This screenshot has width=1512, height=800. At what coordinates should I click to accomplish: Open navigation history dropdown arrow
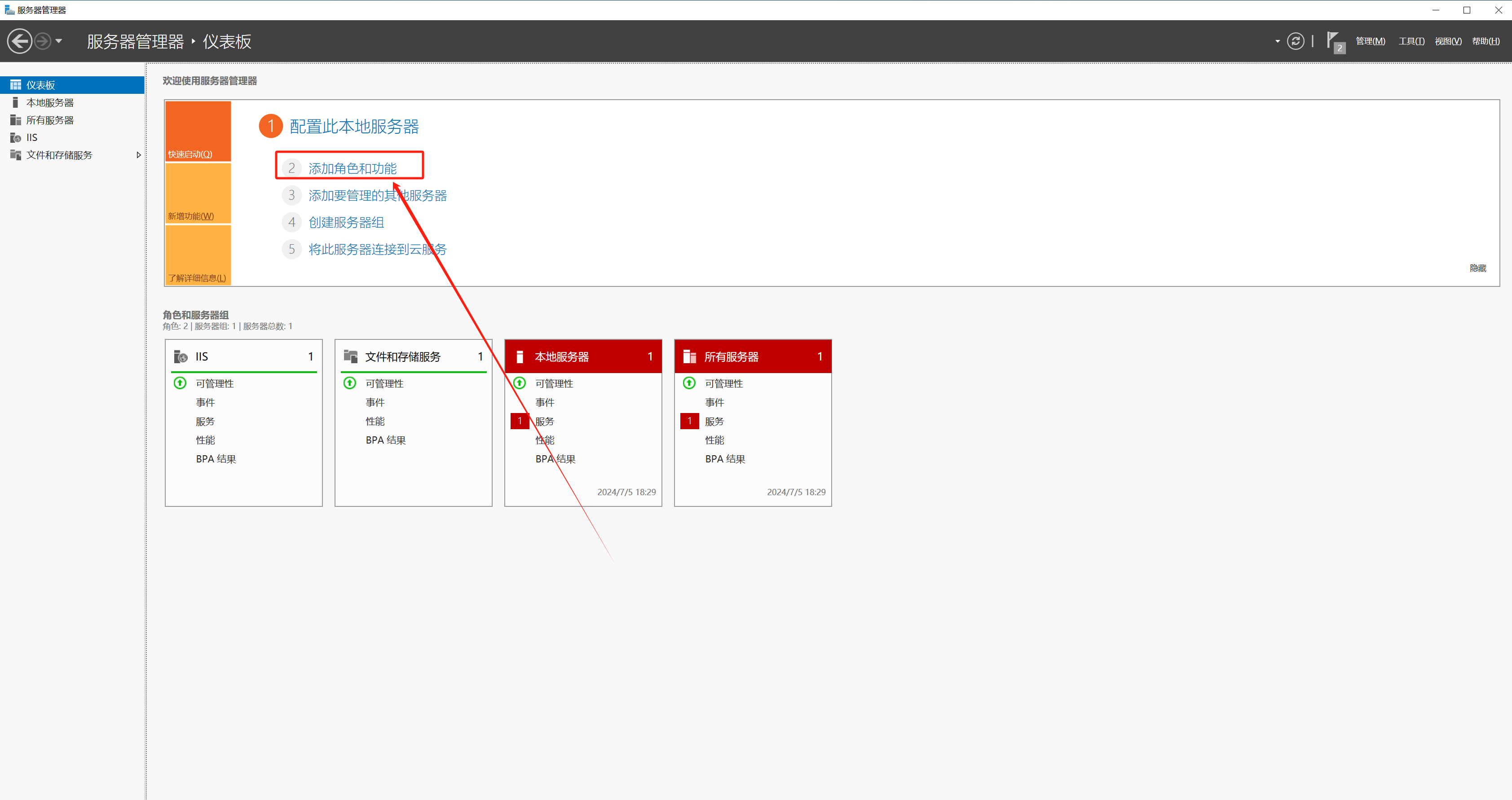coord(59,41)
